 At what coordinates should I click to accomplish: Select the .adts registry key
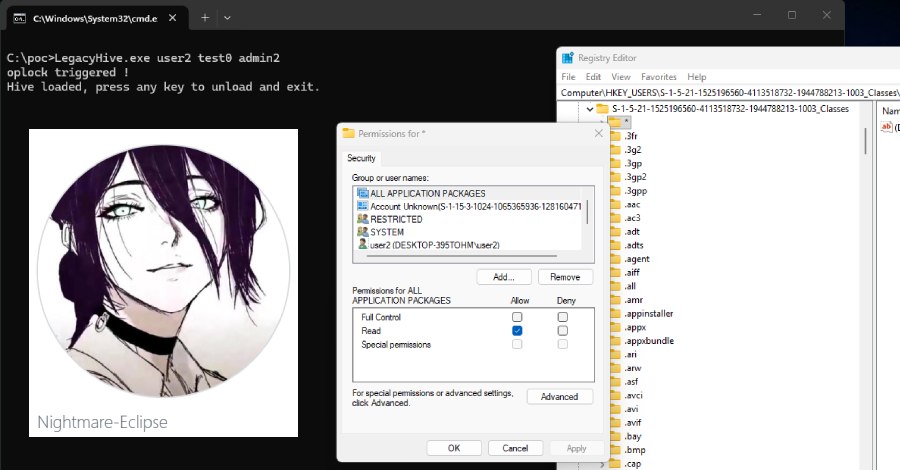click(634, 245)
